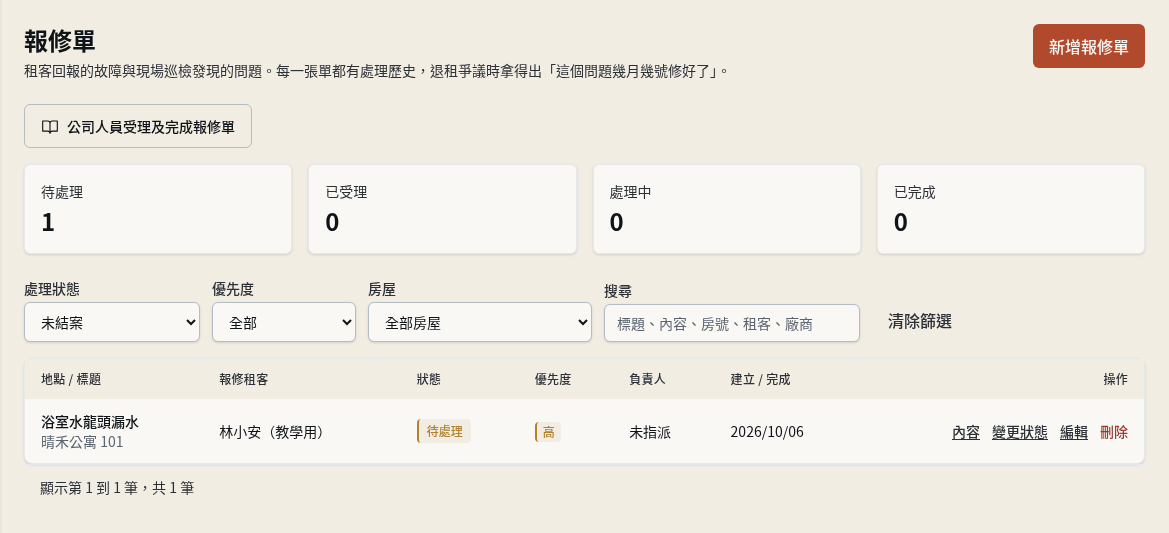Click the 浴室水龍頭漏水 title
The width and height of the screenshot is (1169, 533).
click(90, 422)
